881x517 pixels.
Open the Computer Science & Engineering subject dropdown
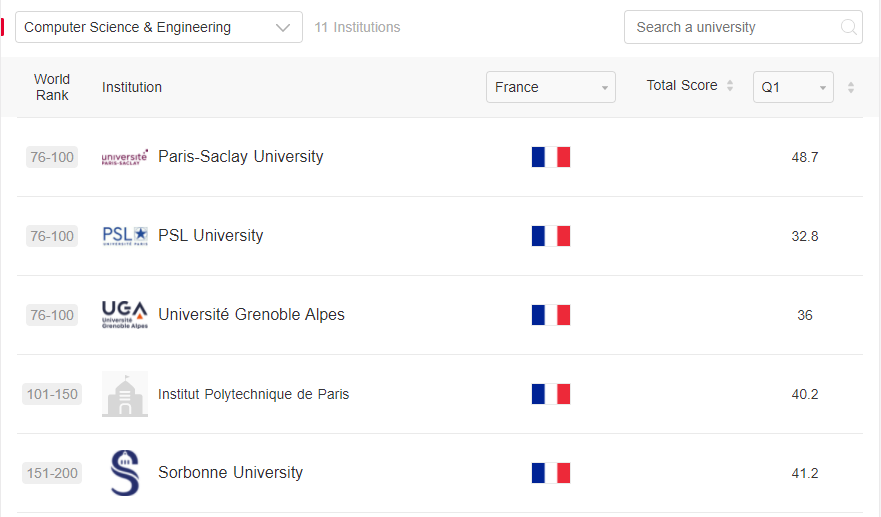click(158, 27)
